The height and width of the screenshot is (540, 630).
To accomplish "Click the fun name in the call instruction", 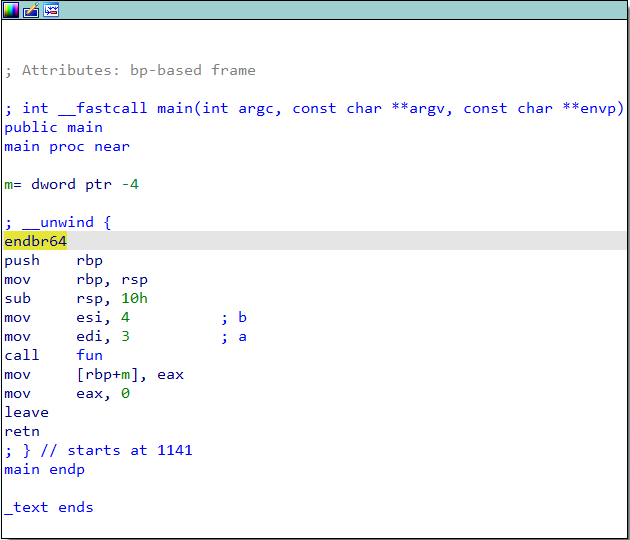I will click(89, 355).
